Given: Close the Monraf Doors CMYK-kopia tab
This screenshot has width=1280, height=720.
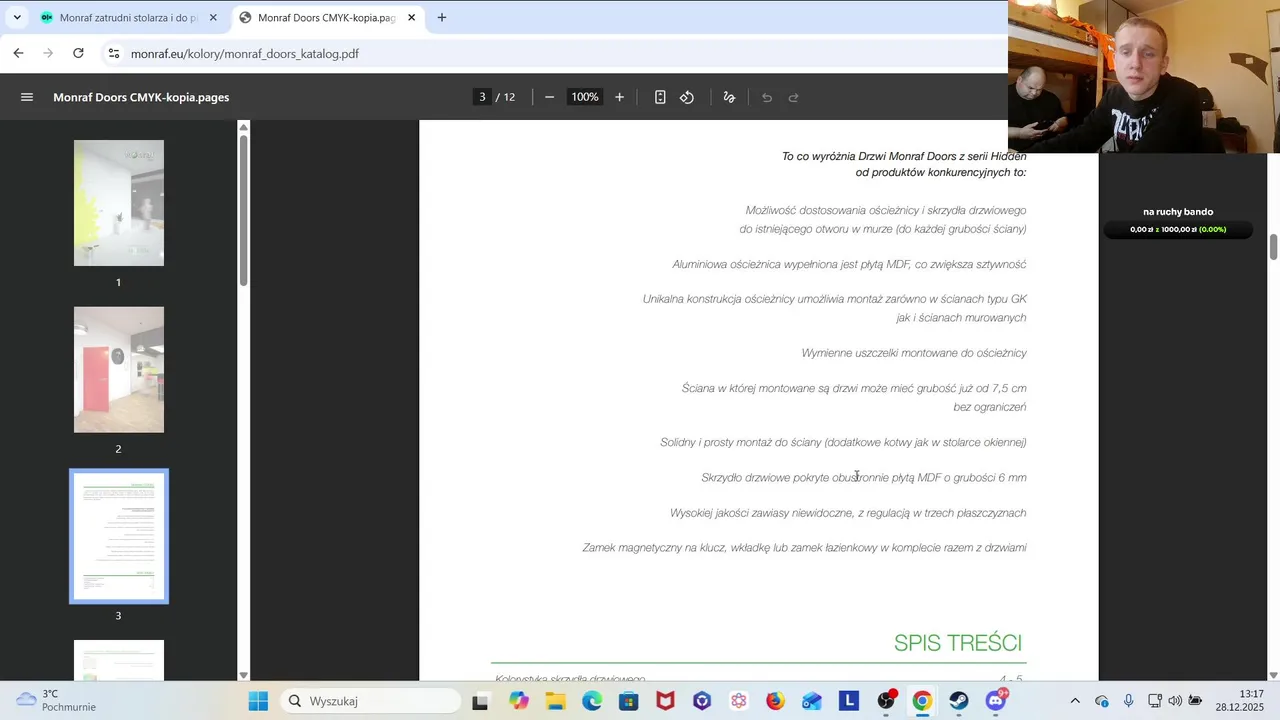Looking at the screenshot, I should pos(411,18).
